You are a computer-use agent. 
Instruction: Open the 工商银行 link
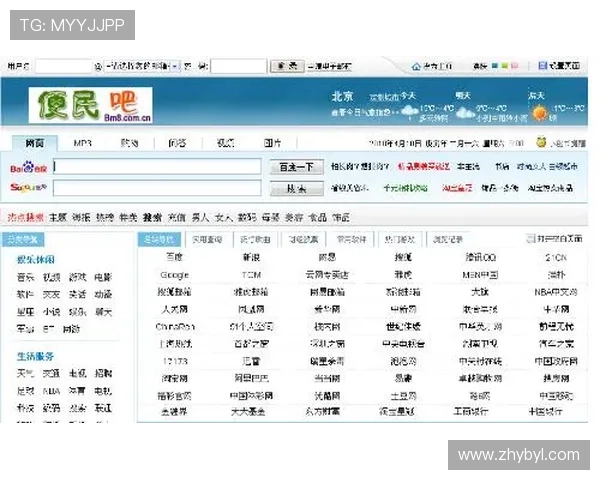click(x=470, y=411)
